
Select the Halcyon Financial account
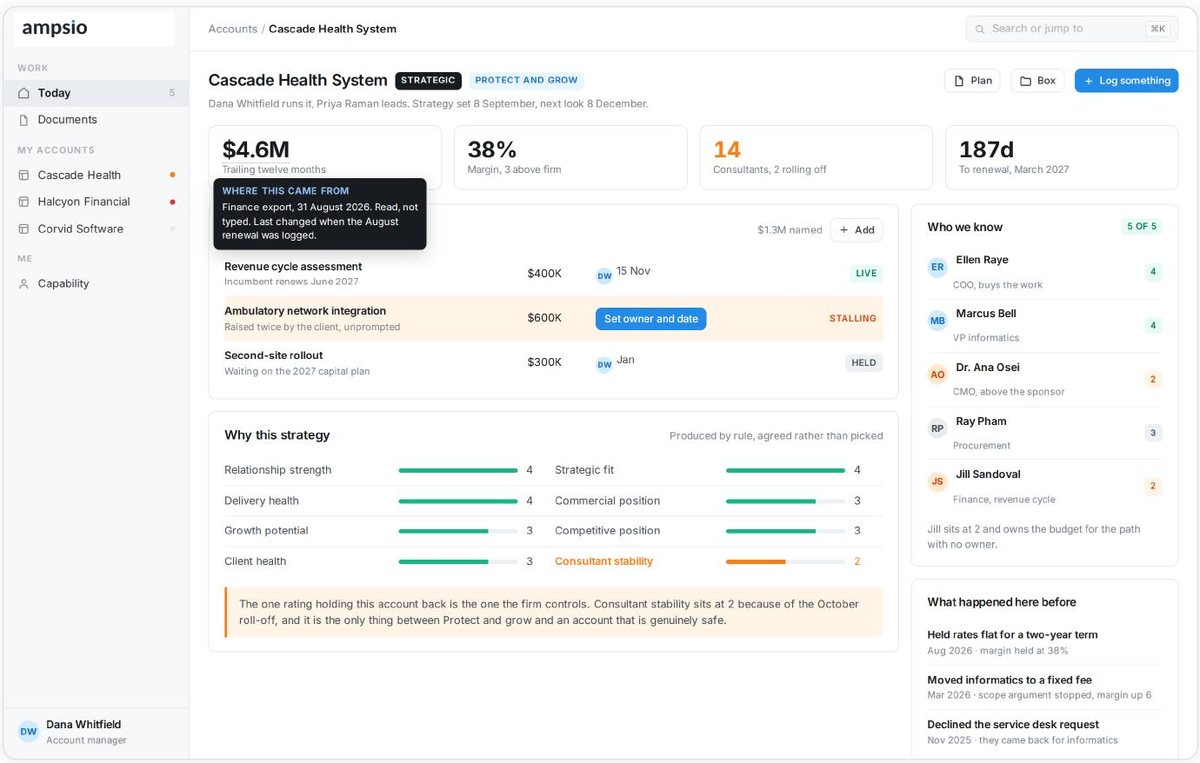point(94,202)
